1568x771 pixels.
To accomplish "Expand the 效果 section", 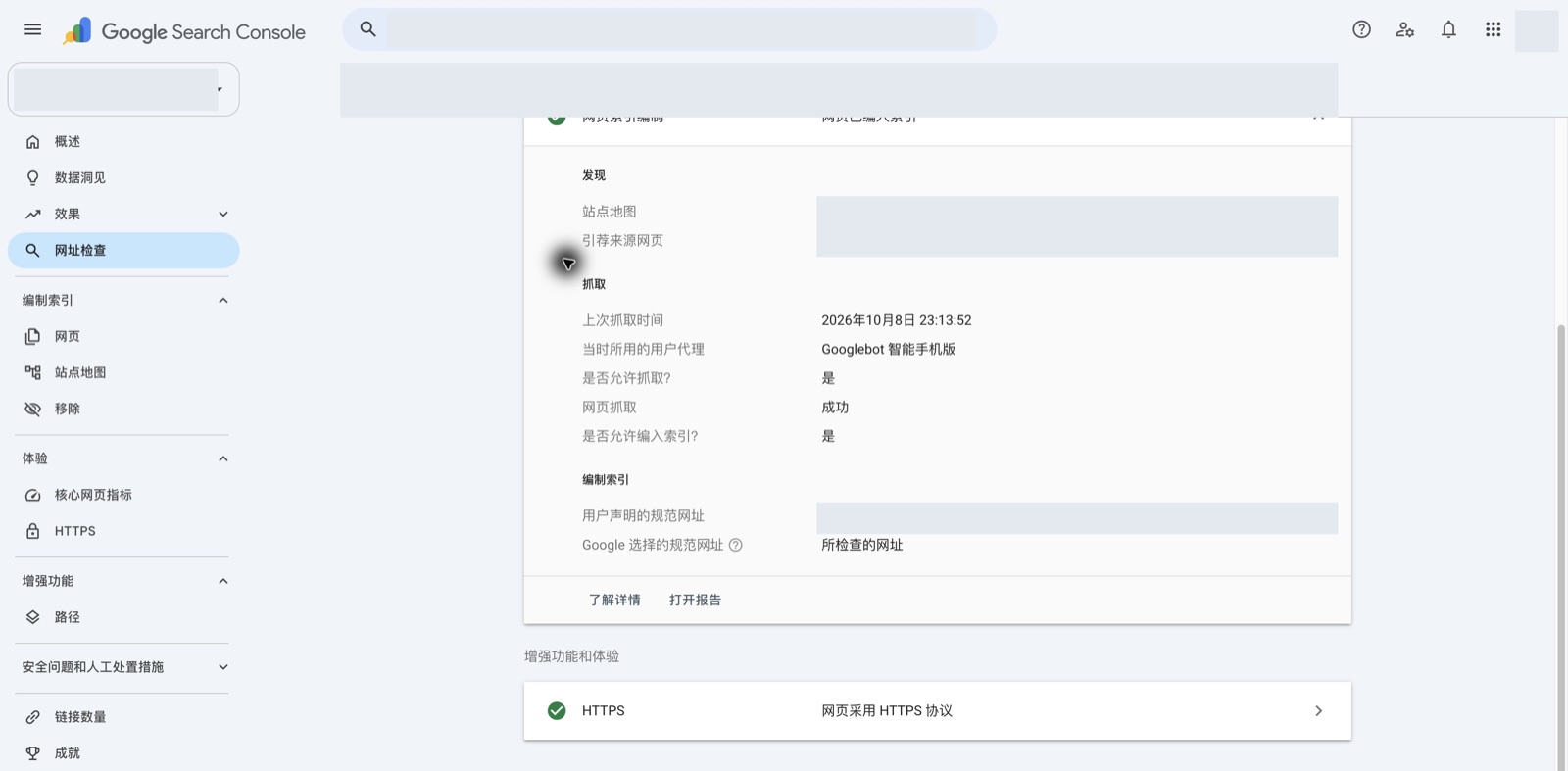I will click(223, 214).
